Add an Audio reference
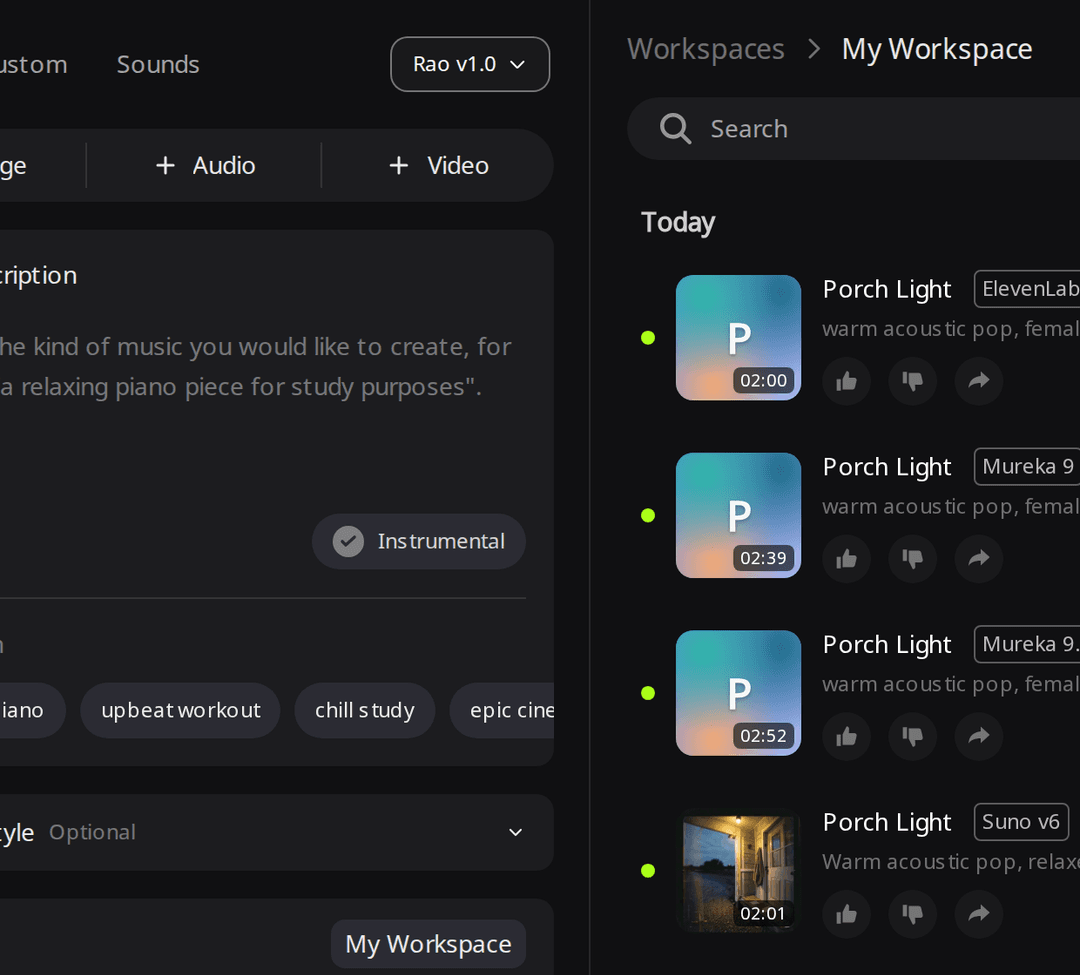 click(x=205, y=165)
